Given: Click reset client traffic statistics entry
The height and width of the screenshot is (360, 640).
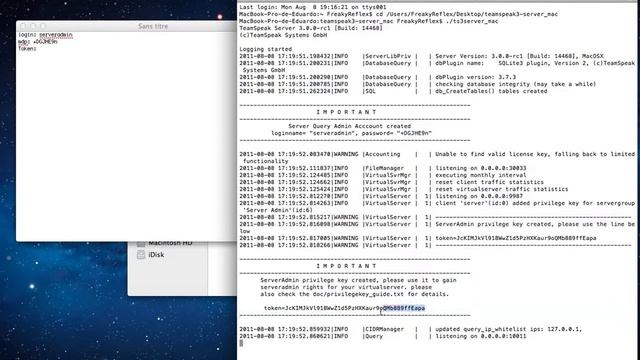Looking at the screenshot, I should click(489, 182).
